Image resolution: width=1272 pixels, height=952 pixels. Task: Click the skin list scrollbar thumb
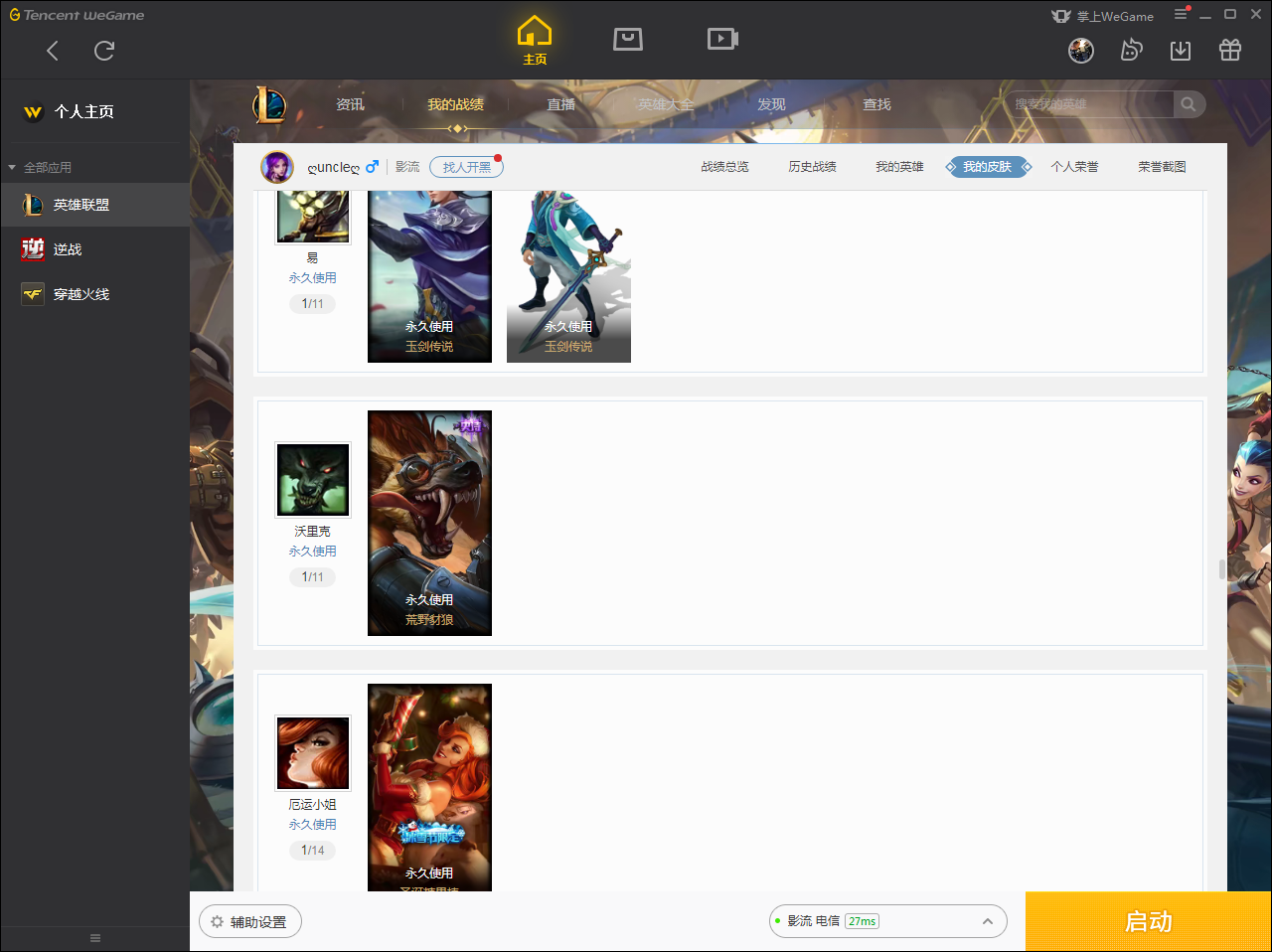pyautogui.click(x=1222, y=569)
